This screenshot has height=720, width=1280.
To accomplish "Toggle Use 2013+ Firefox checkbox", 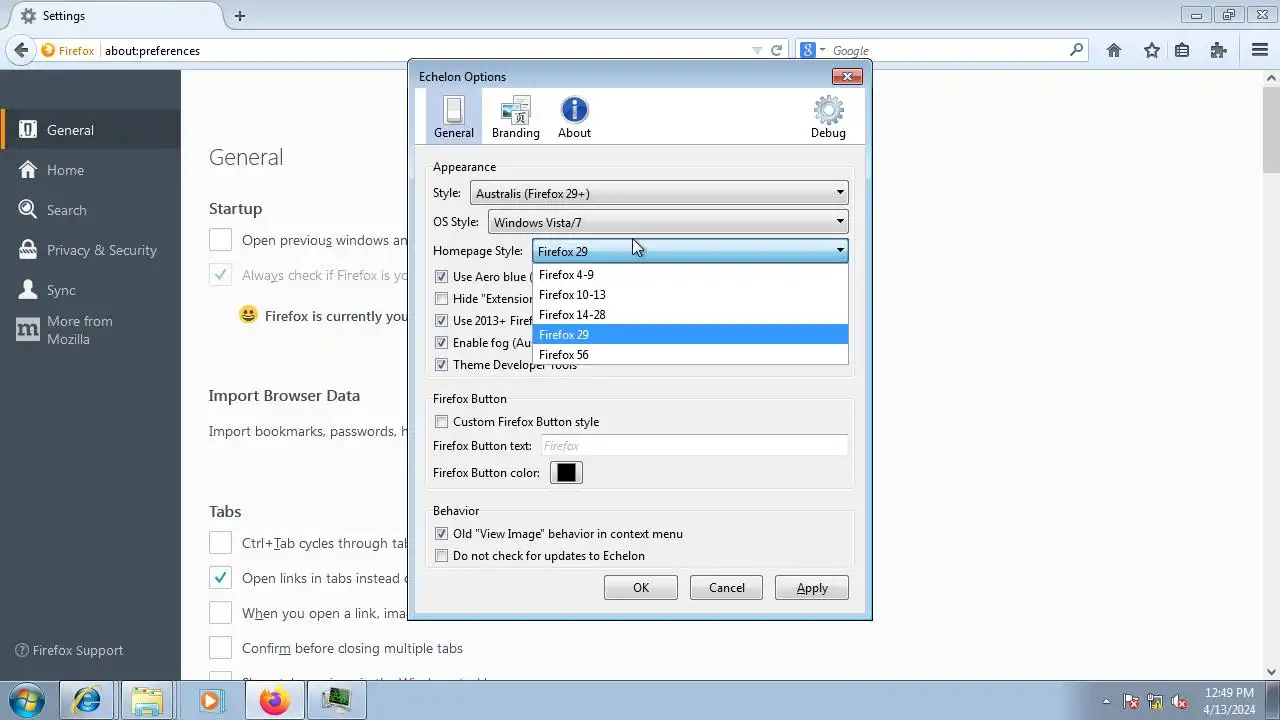I will pyautogui.click(x=442, y=321).
